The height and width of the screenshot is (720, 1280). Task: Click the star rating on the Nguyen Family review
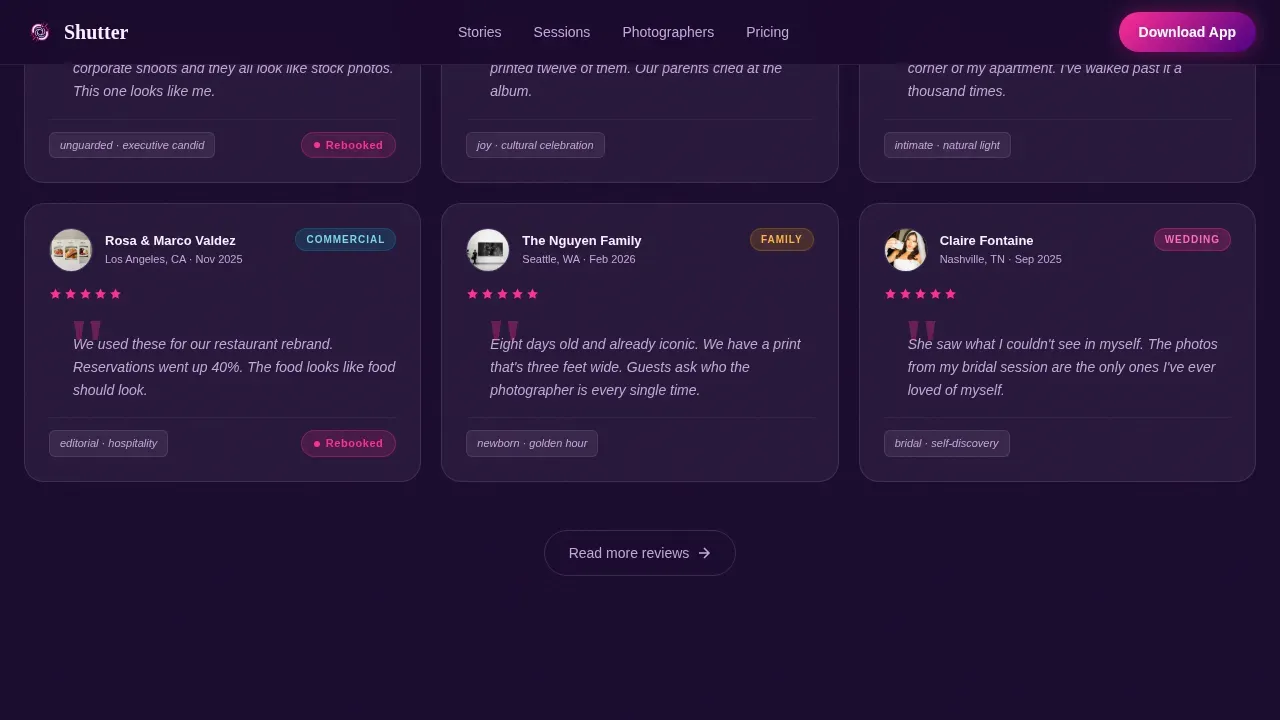(503, 294)
